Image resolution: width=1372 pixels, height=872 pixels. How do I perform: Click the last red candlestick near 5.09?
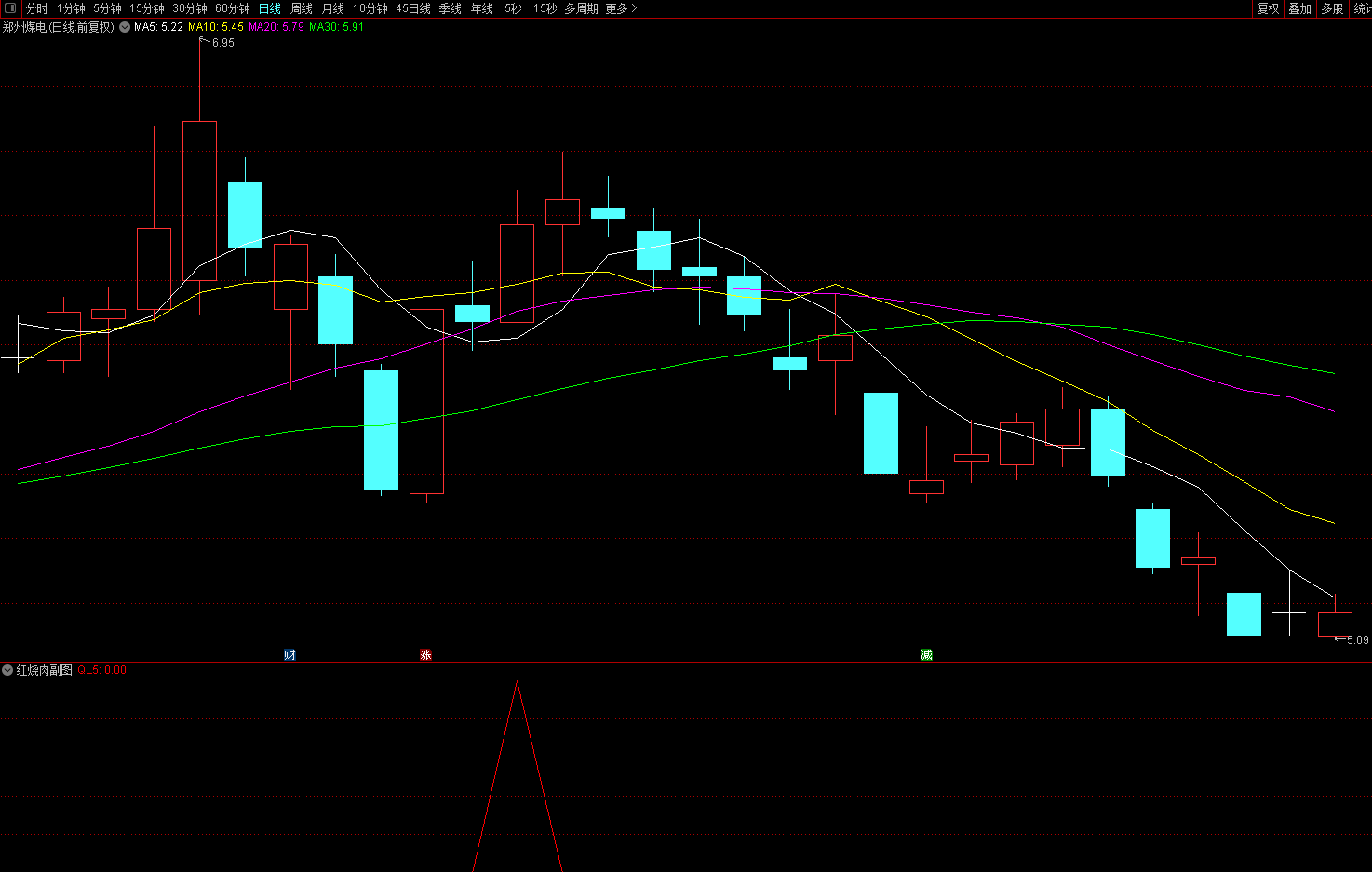1335,624
